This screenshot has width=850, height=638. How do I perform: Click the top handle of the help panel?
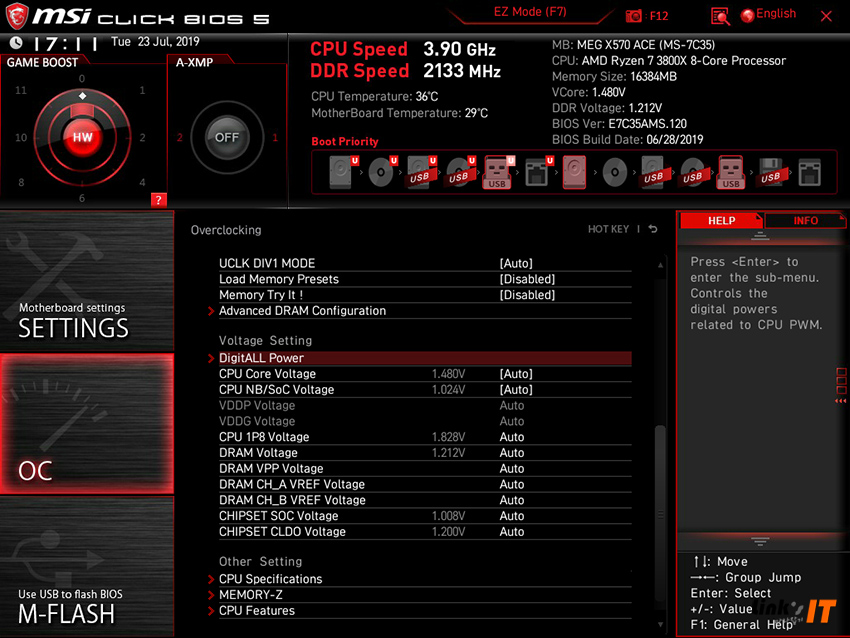pos(760,236)
